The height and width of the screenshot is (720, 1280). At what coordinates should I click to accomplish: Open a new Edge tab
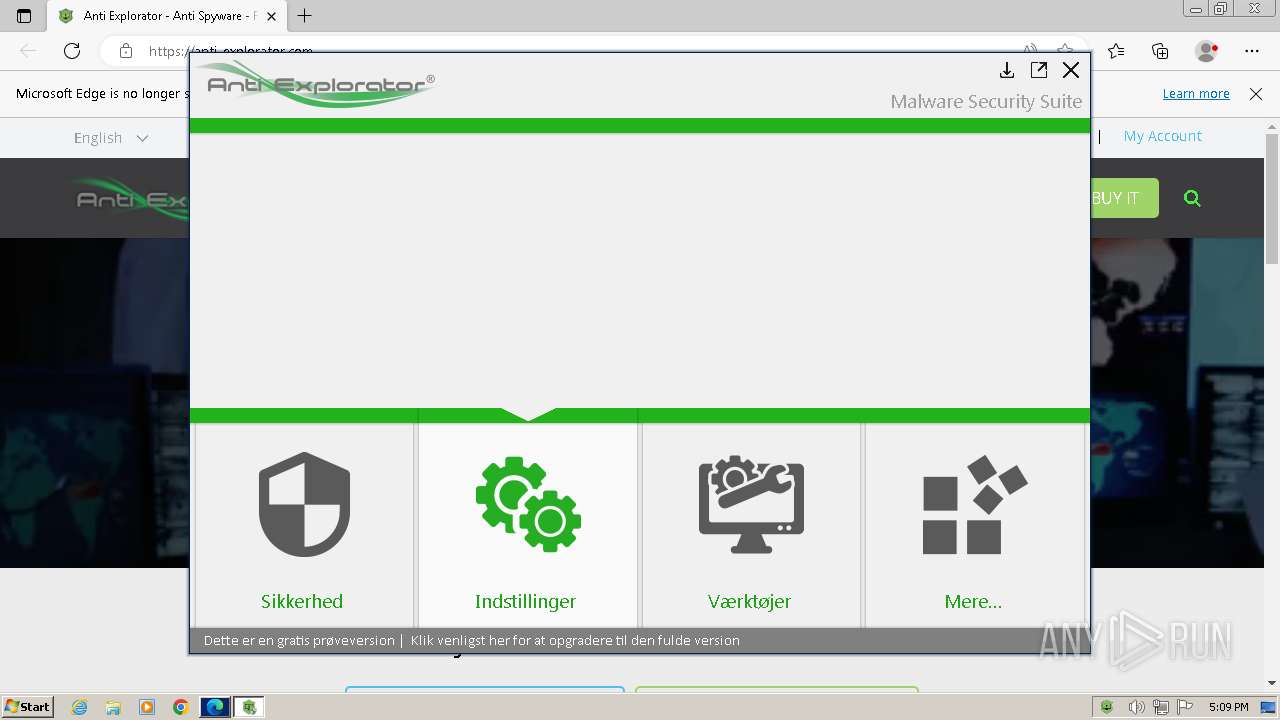click(305, 16)
